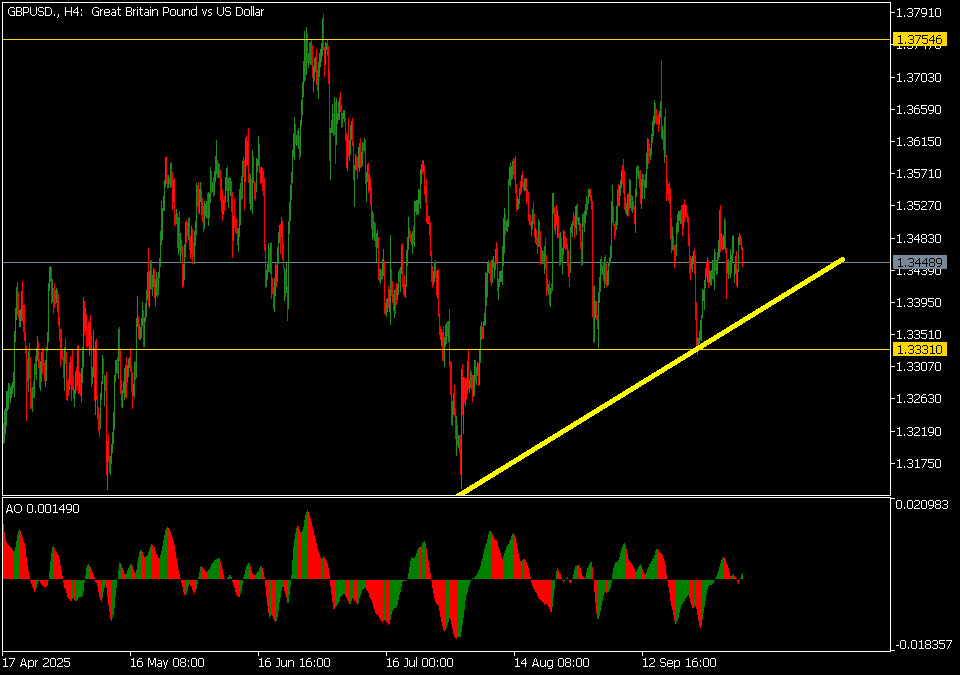Click the -0.018357 AO scale value
The image size is (960, 675).
tap(921, 645)
